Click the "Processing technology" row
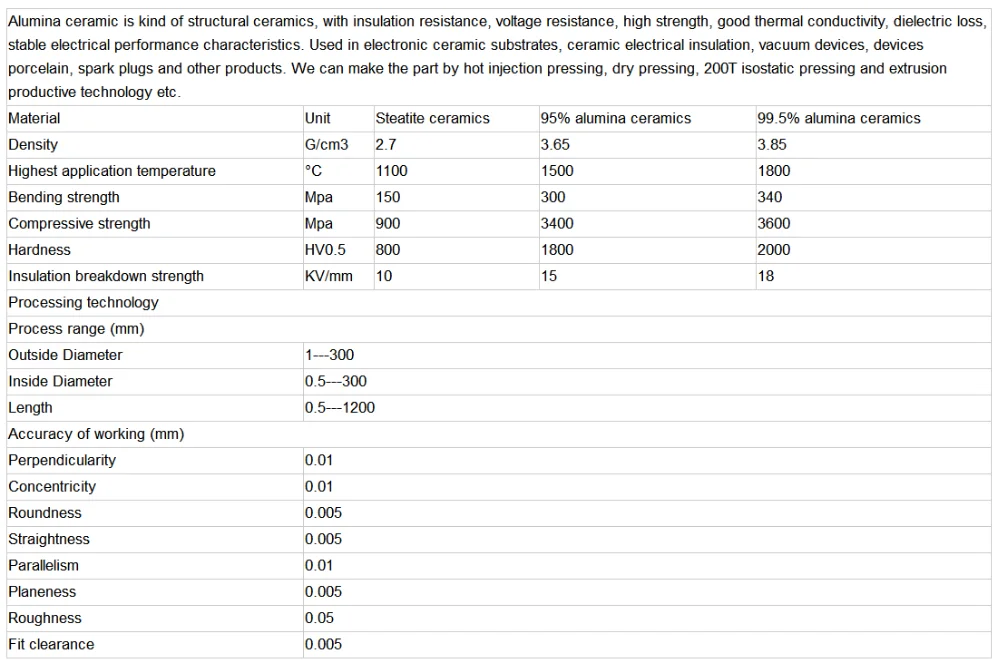This screenshot has width=1000, height=663. [83, 302]
